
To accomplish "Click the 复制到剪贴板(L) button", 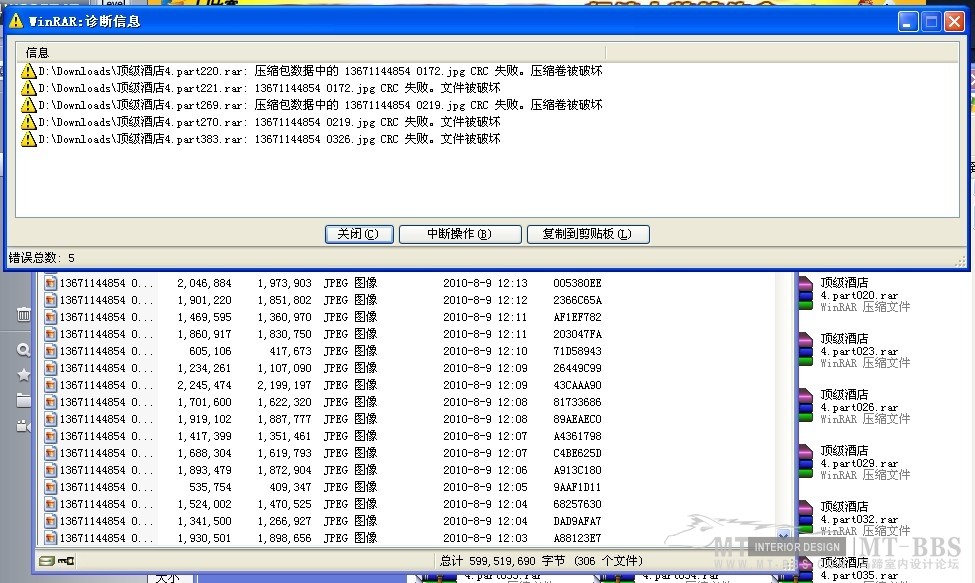I will pos(588,234).
